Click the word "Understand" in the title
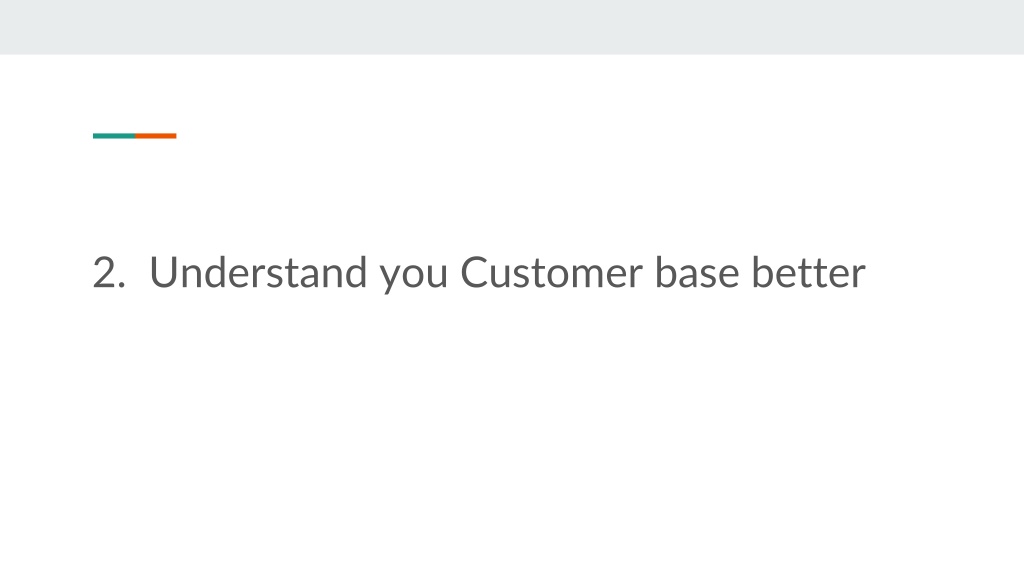The image size is (1024, 576). pos(258,272)
